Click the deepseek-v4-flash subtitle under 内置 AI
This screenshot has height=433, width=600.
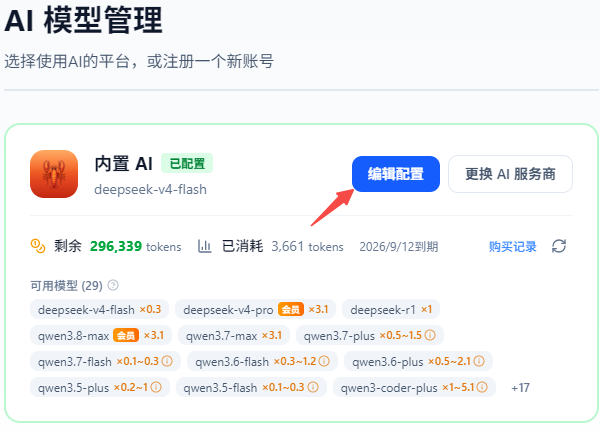(150, 190)
